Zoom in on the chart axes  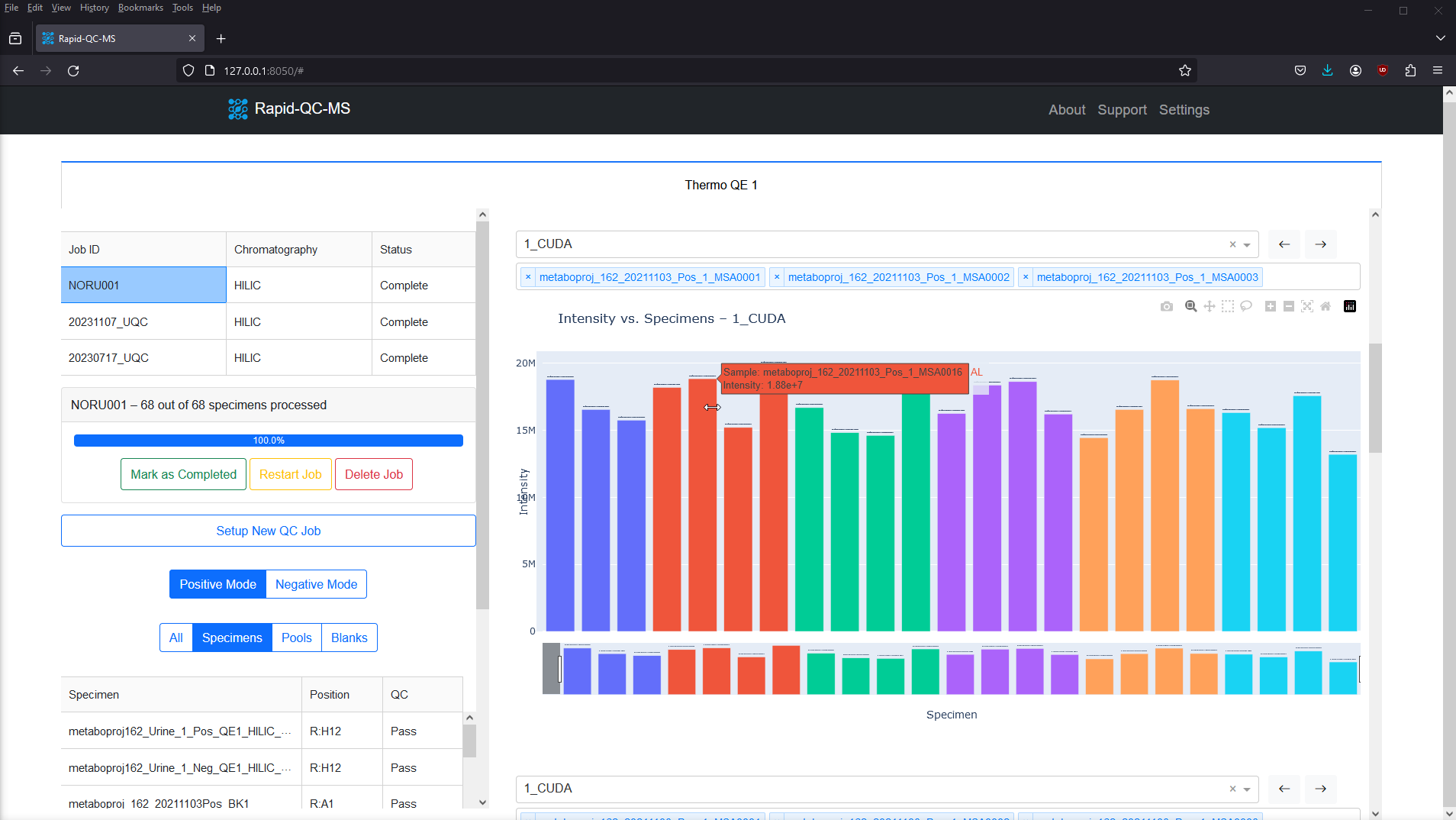pos(1271,306)
